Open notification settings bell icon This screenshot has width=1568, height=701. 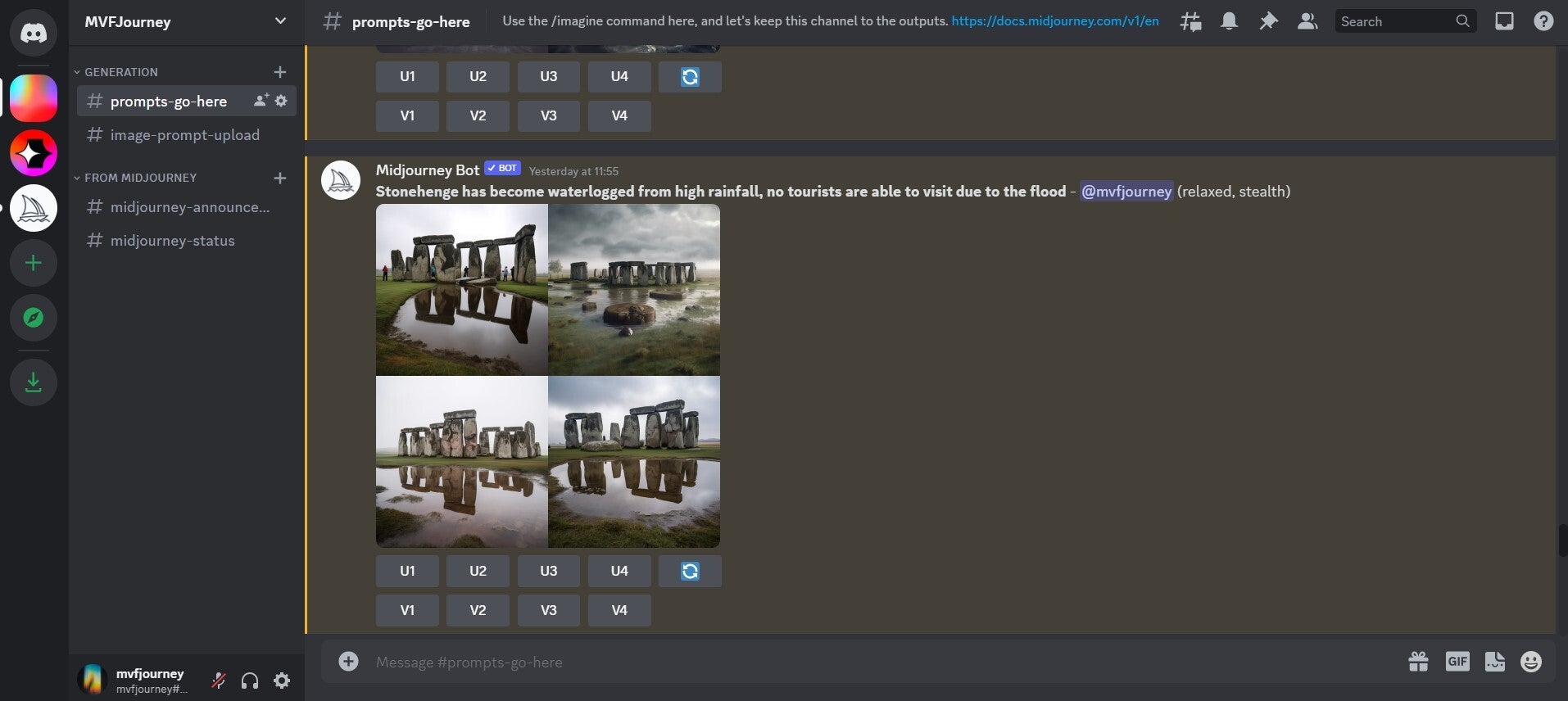tap(1229, 21)
